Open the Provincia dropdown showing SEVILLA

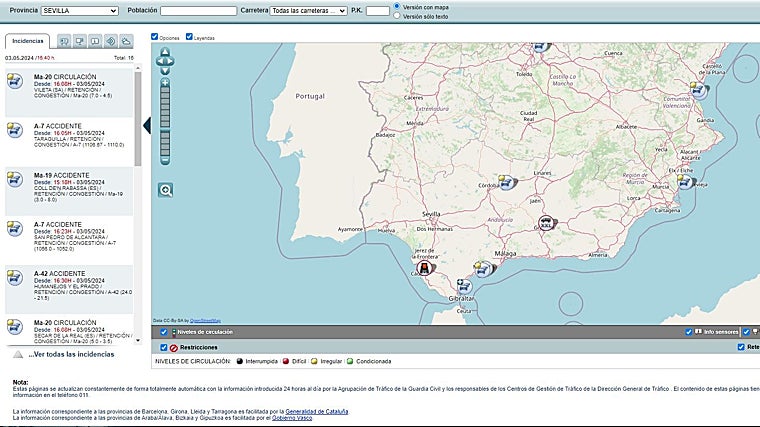[79, 11]
